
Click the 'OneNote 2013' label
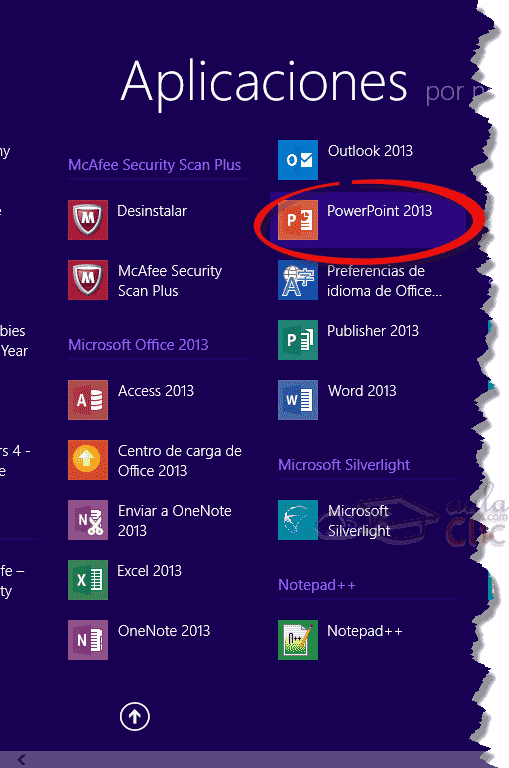(x=164, y=631)
